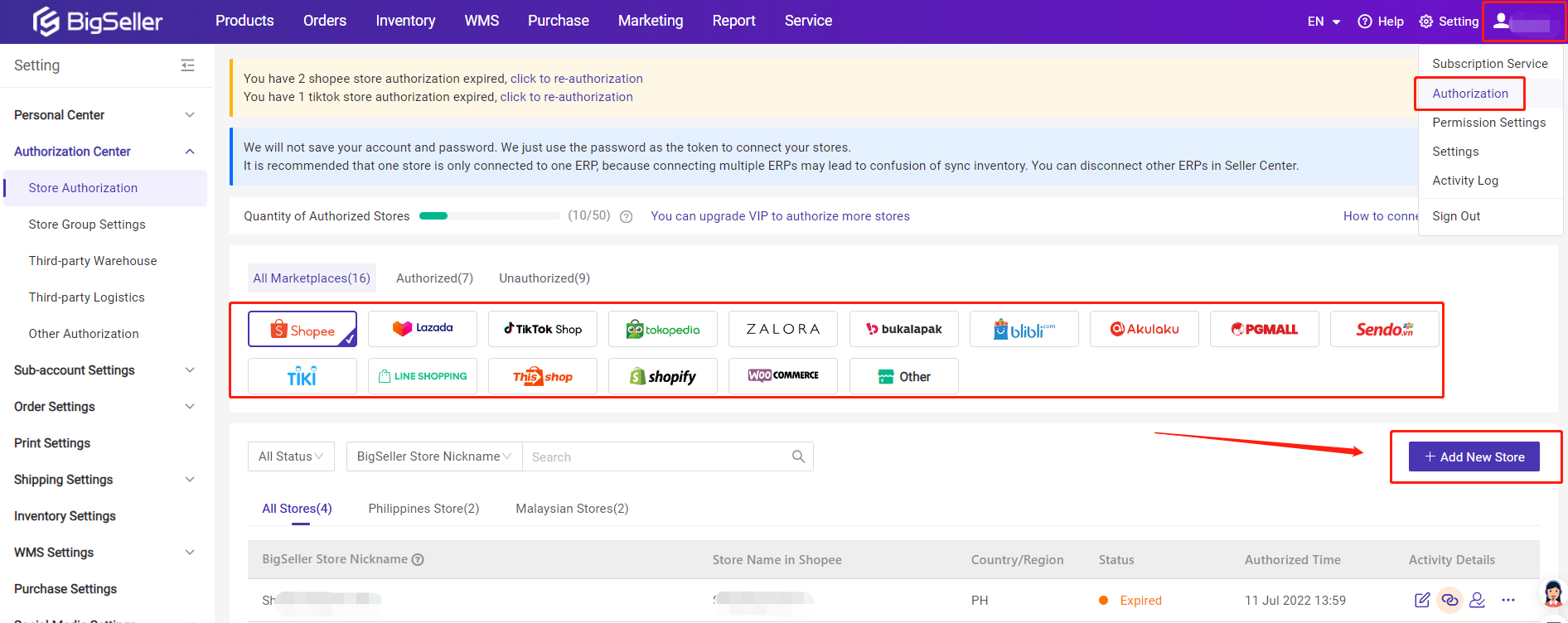Expand Sub-account Settings section
Image resolution: width=1568 pixels, height=623 pixels.
(x=190, y=370)
